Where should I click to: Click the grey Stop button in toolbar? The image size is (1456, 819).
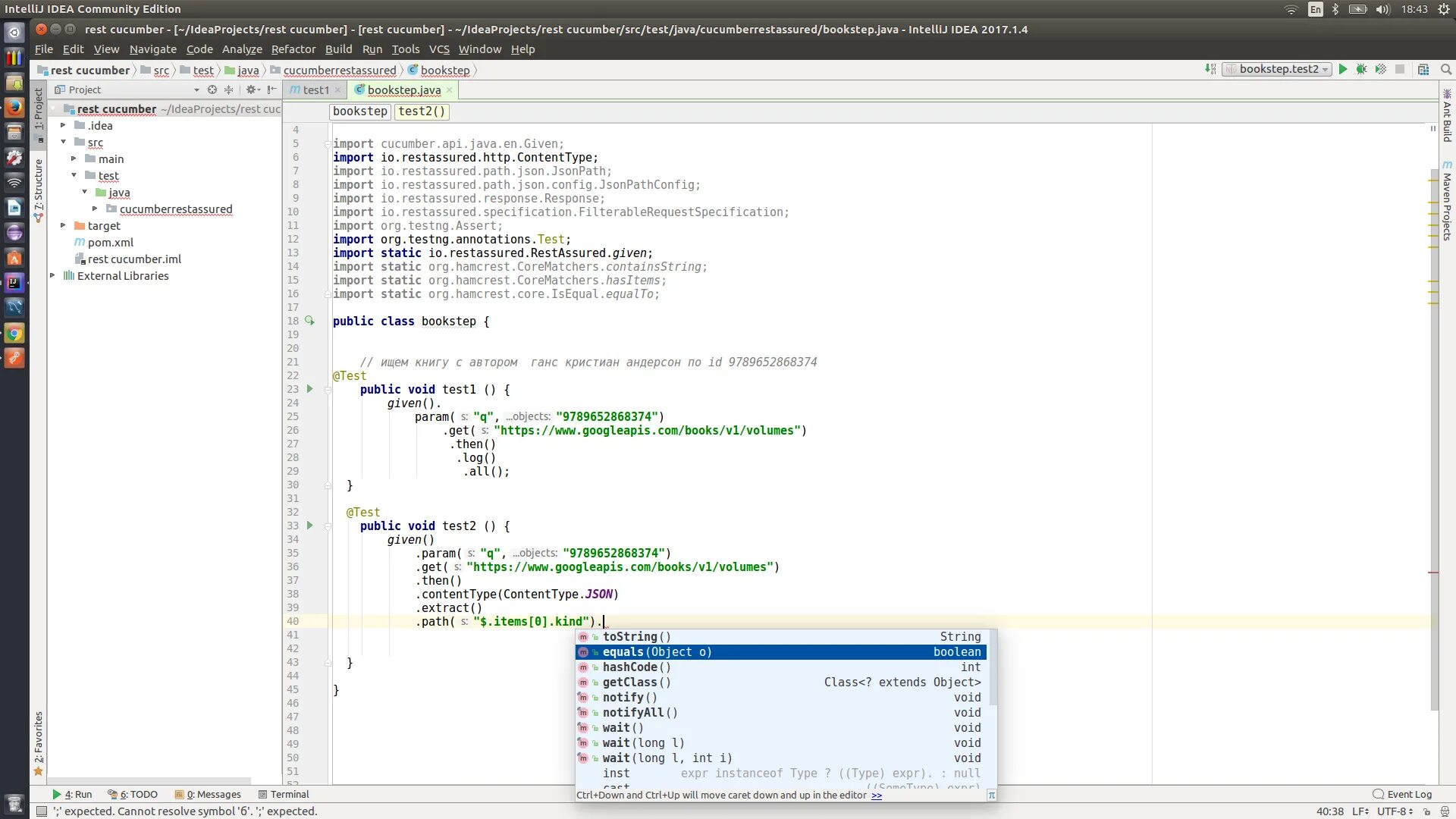pos(1400,69)
